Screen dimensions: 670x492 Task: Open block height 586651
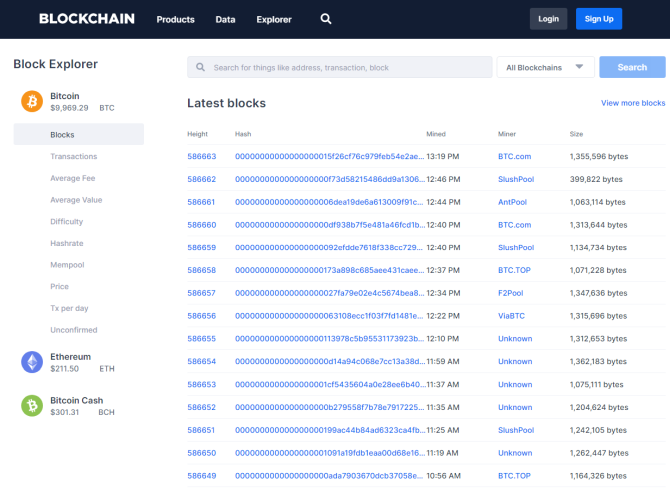pyautogui.click(x=201, y=430)
